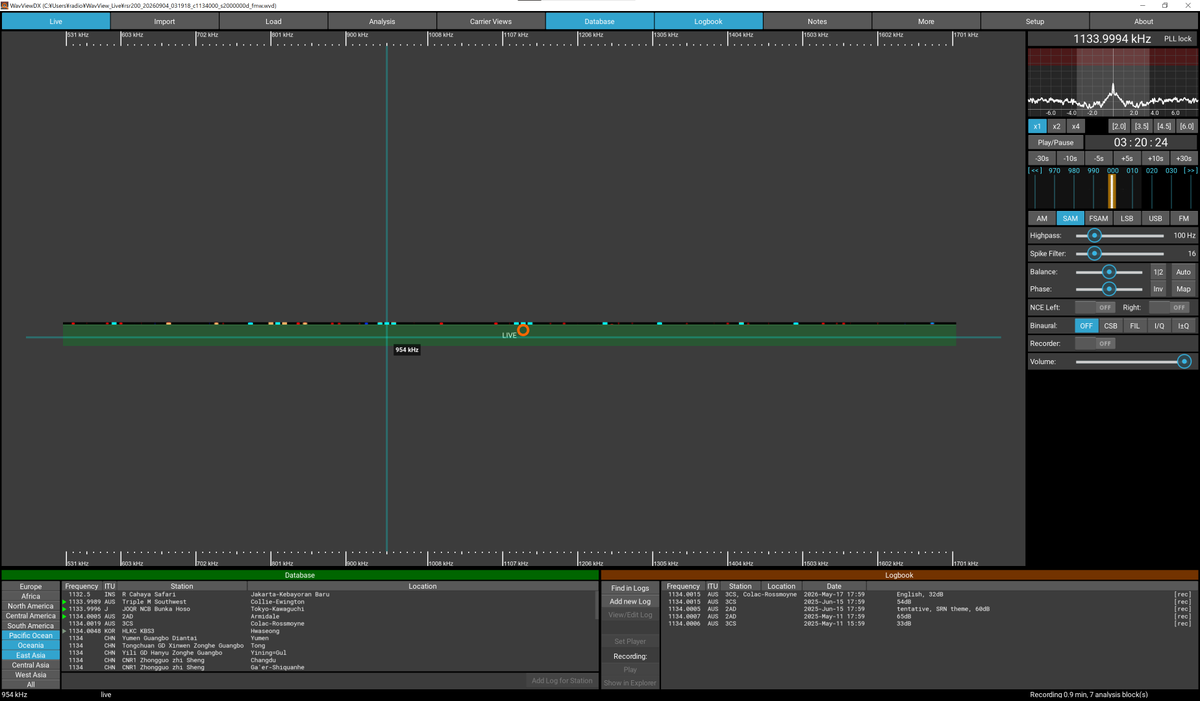Click the Play/Pause button
The image size is (1200, 701).
1056,142
